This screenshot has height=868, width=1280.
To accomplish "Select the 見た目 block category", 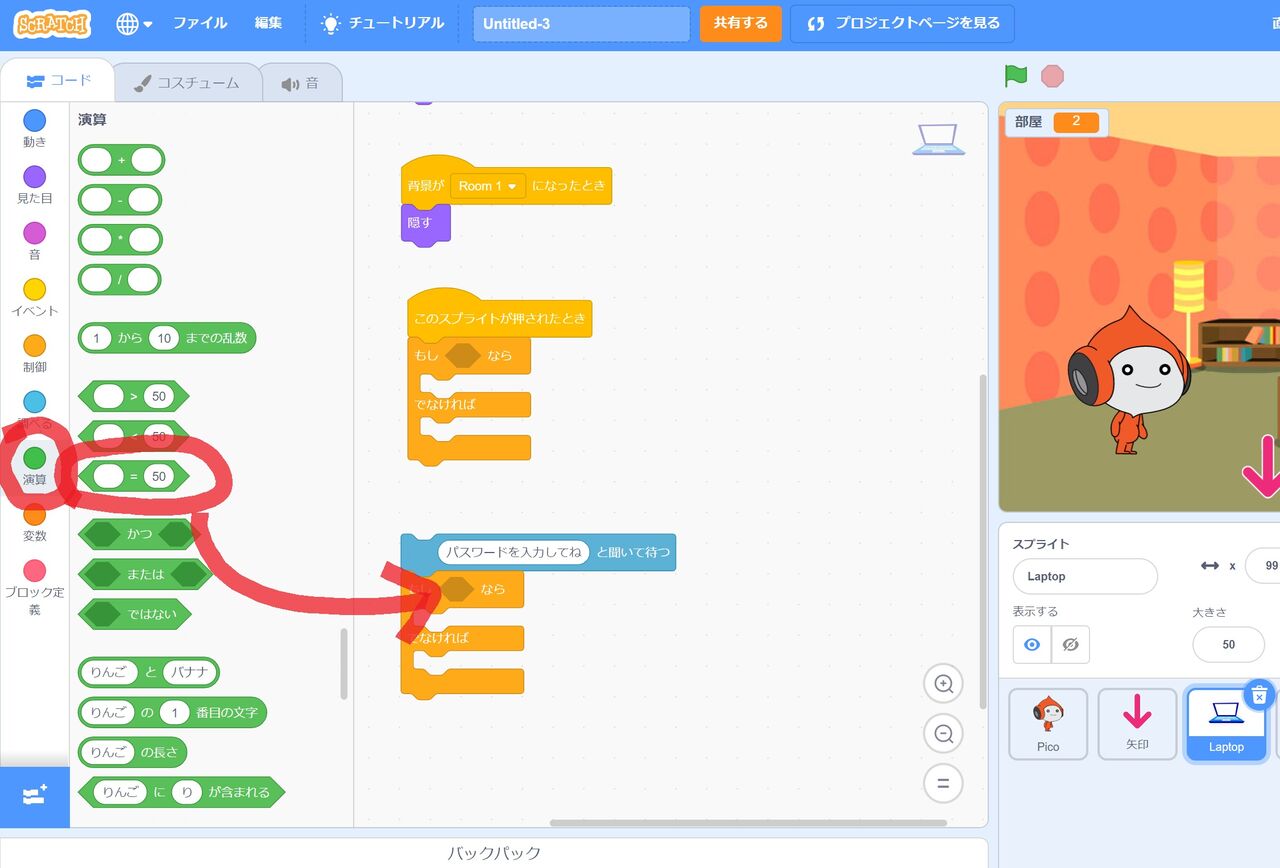I will (x=35, y=185).
